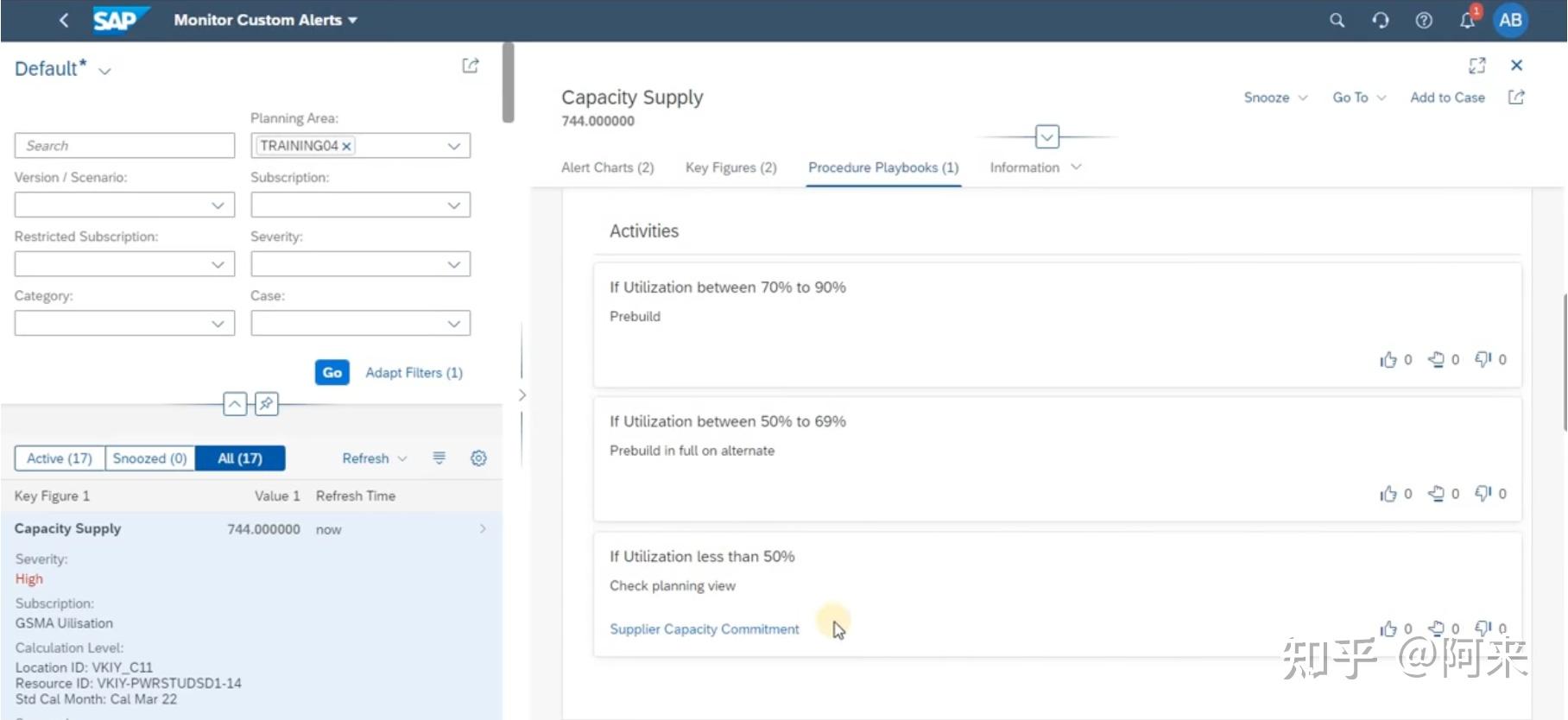The width and height of the screenshot is (1568, 720).
Task: Click the help question mark icon
Action: tap(1424, 20)
